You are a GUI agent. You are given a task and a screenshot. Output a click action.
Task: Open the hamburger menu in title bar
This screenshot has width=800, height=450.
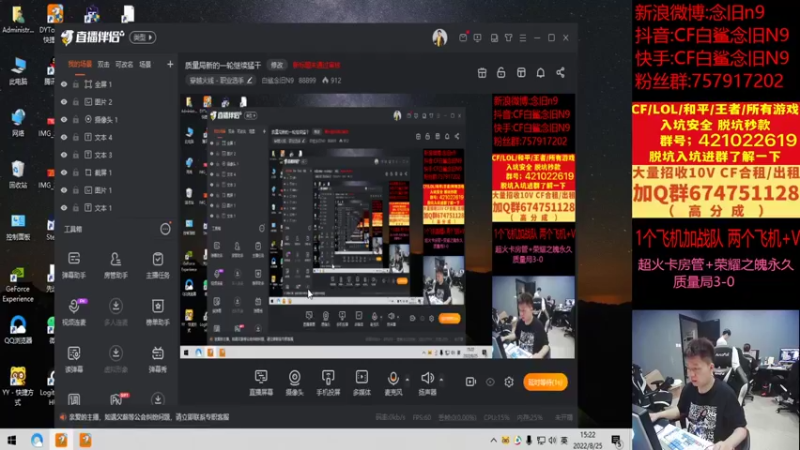click(x=523, y=37)
